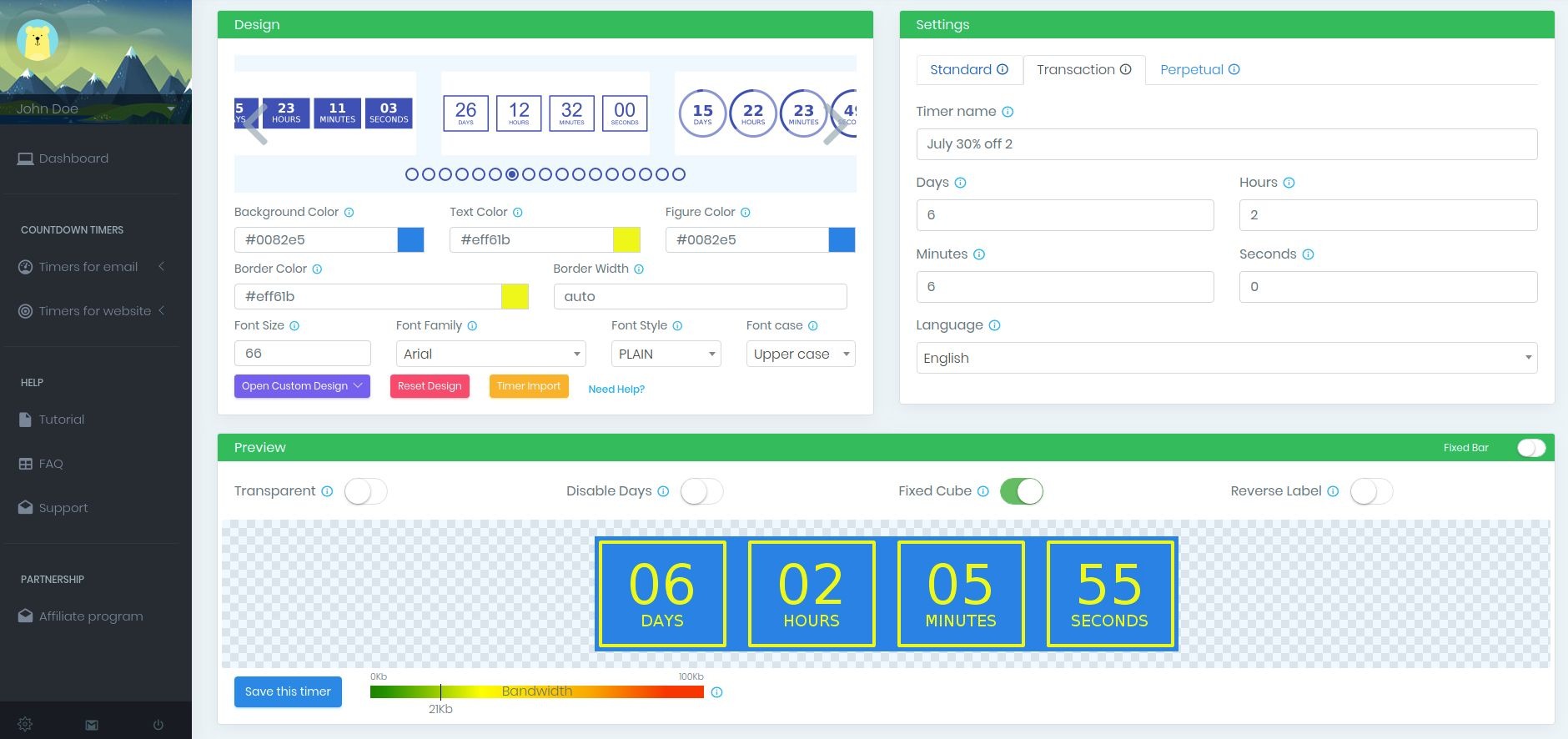This screenshot has height=739, width=1568.
Task: Open the Font Family dropdown
Action: (x=491, y=354)
